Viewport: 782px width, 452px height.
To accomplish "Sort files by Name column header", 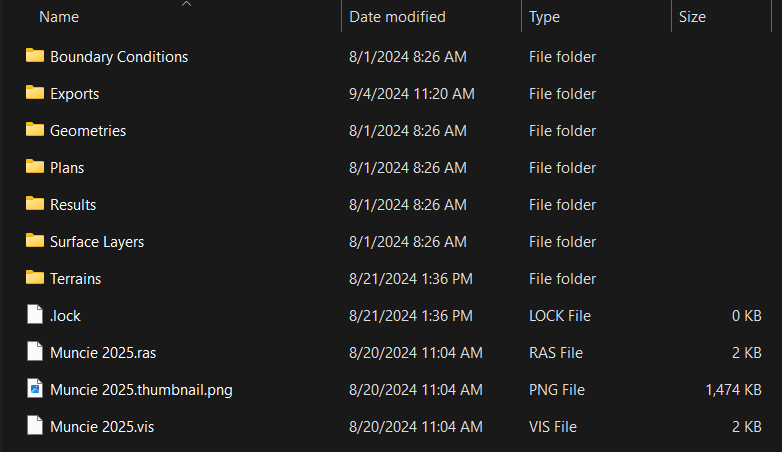I will click(59, 17).
